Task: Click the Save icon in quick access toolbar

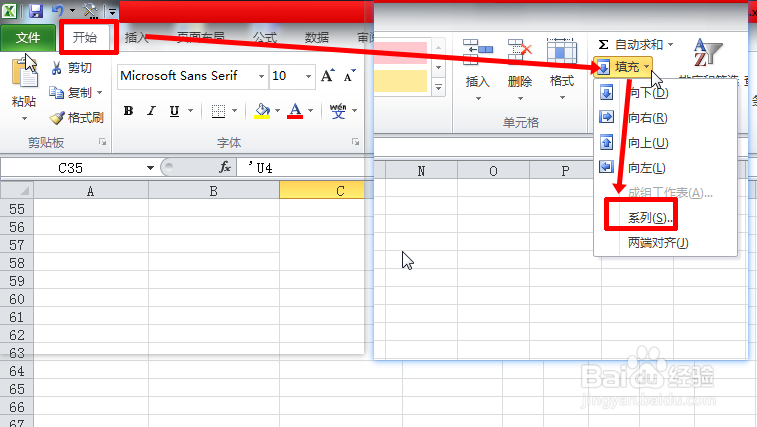Action: tap(36, 11)
